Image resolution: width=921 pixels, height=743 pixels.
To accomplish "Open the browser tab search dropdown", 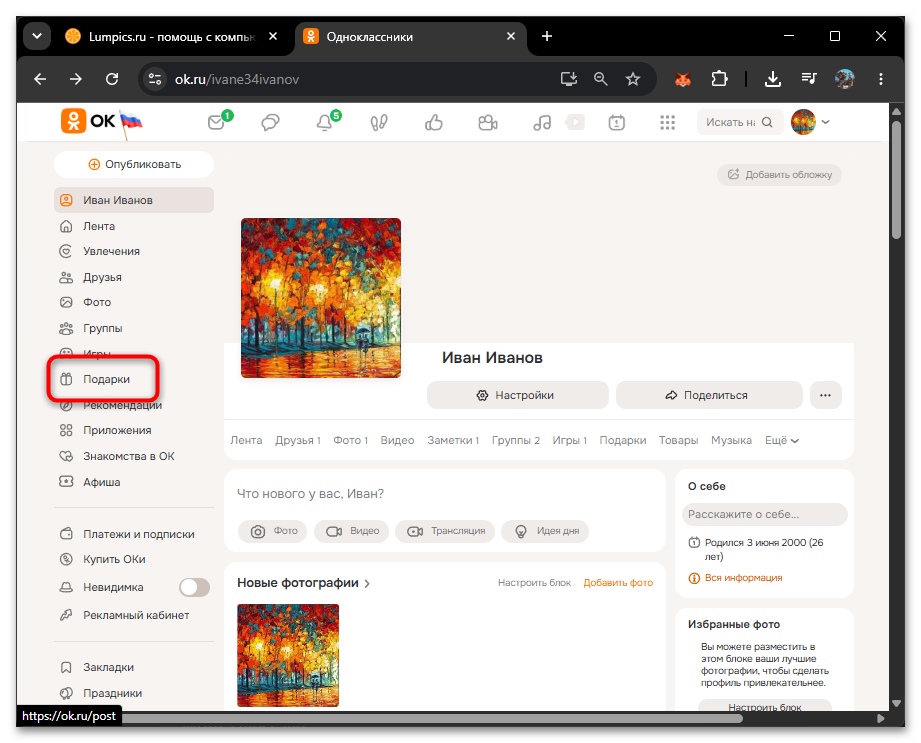I will pyautogui.click(x=36, y=36).
